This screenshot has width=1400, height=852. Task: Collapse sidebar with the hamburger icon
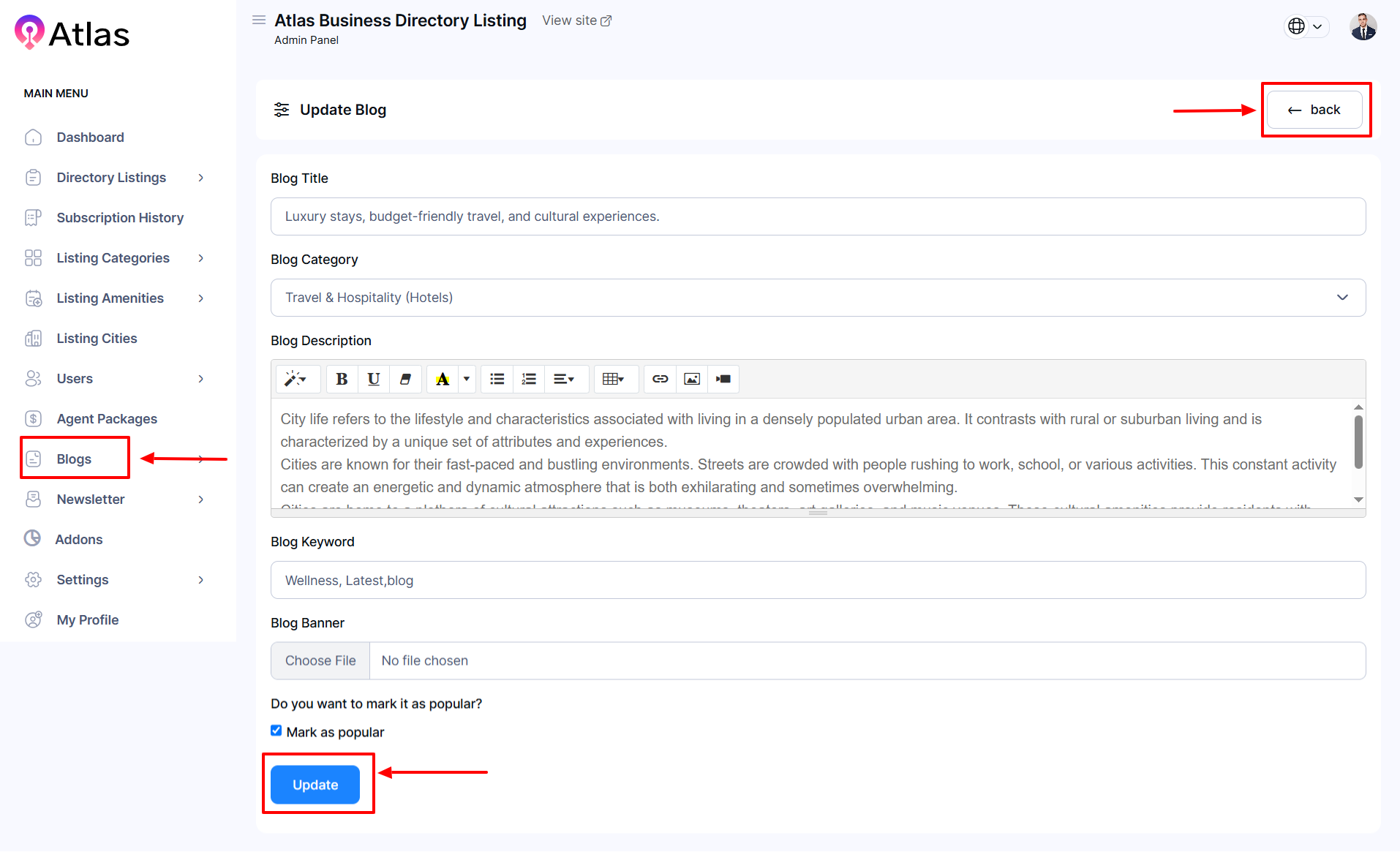click(x=259, y=20)
